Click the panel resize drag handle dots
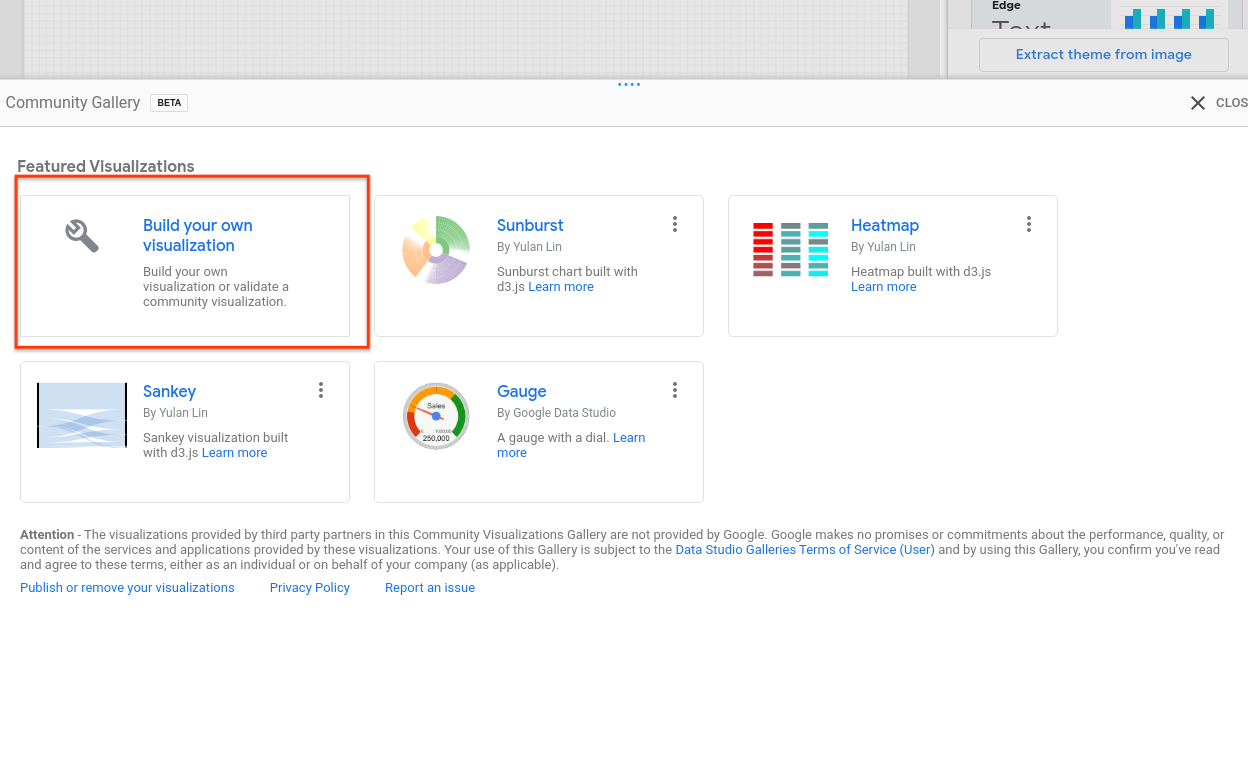 coord(629,85)
